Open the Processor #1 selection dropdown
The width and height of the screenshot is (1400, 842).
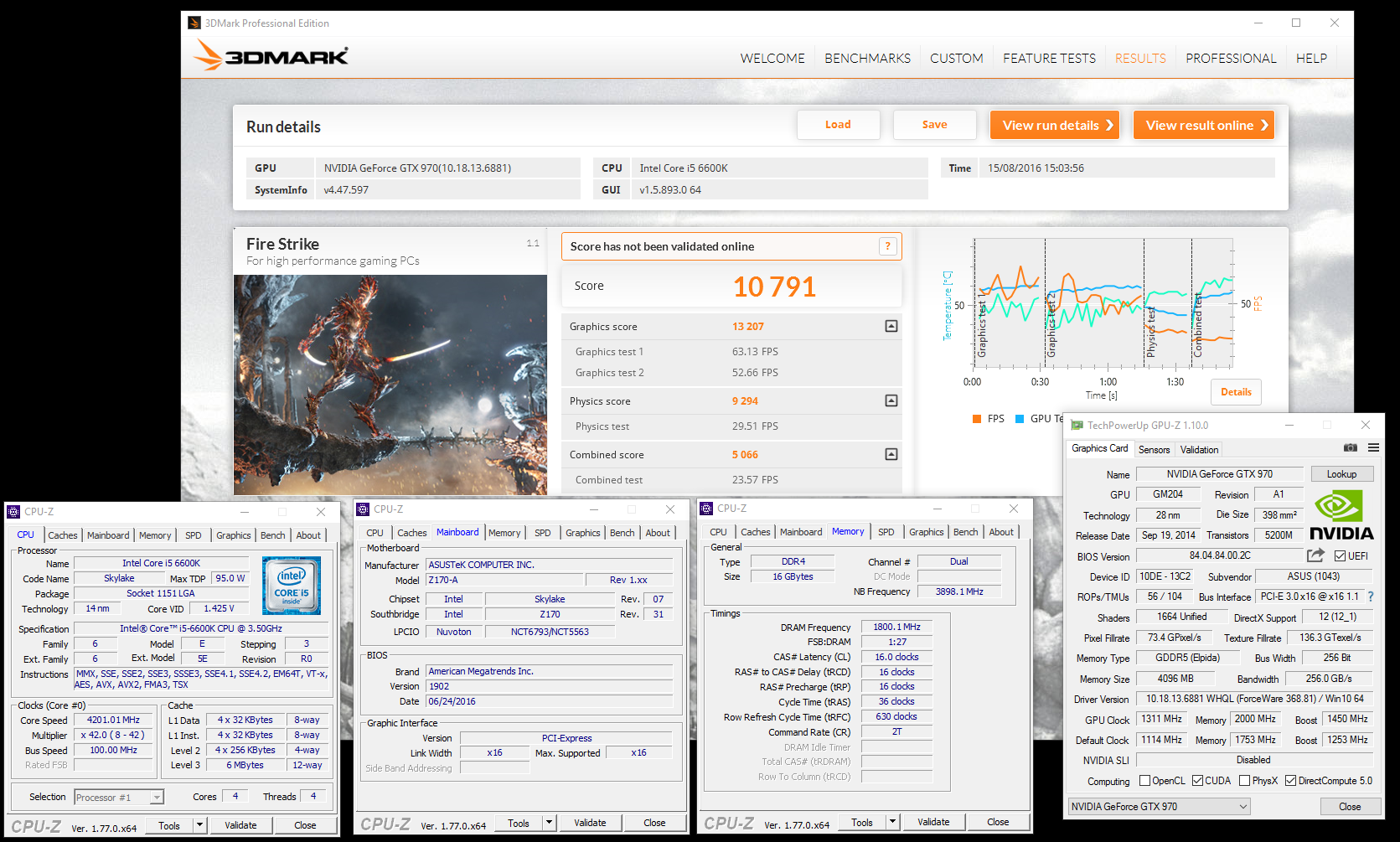[x=119, y=798]
